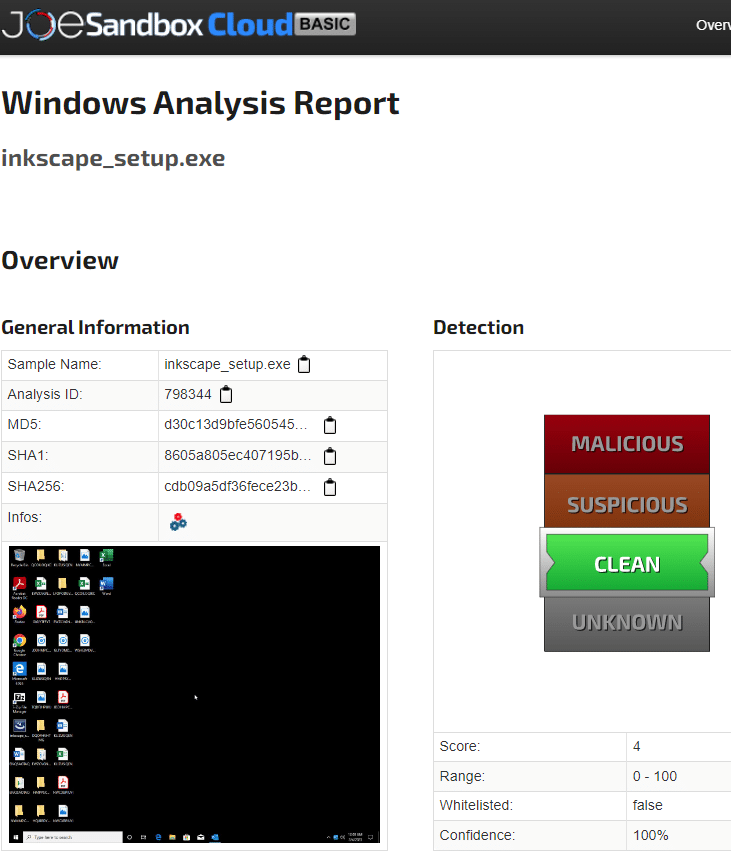The image size is (731, 867).
Task: Click the 'Score:' label cell
Action: click(x=530, y=747)
